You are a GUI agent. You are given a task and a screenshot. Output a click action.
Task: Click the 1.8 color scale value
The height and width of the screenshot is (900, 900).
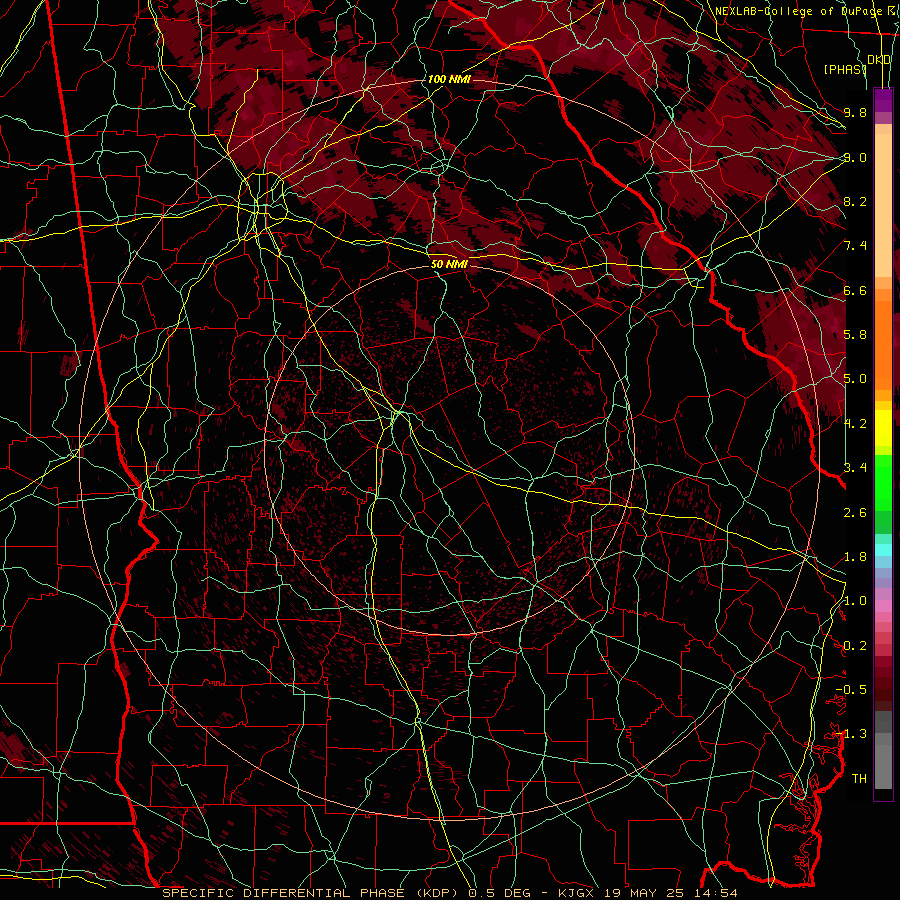[x=855, y=557]
